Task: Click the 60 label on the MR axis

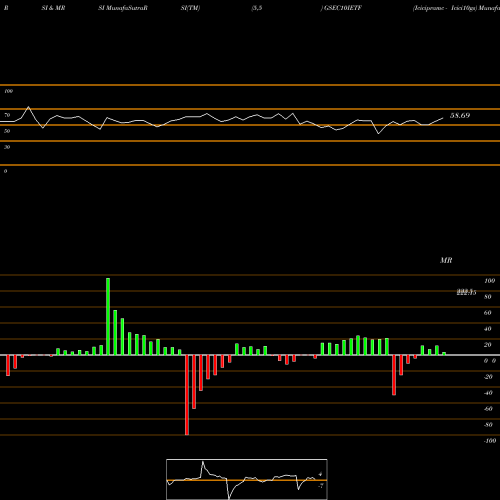Action: [488, 313]
